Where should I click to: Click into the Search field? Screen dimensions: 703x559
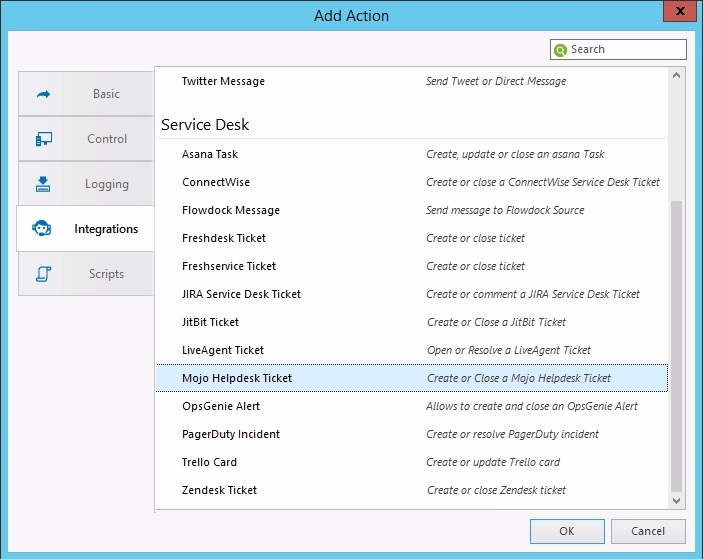click(x=618, y=49)
